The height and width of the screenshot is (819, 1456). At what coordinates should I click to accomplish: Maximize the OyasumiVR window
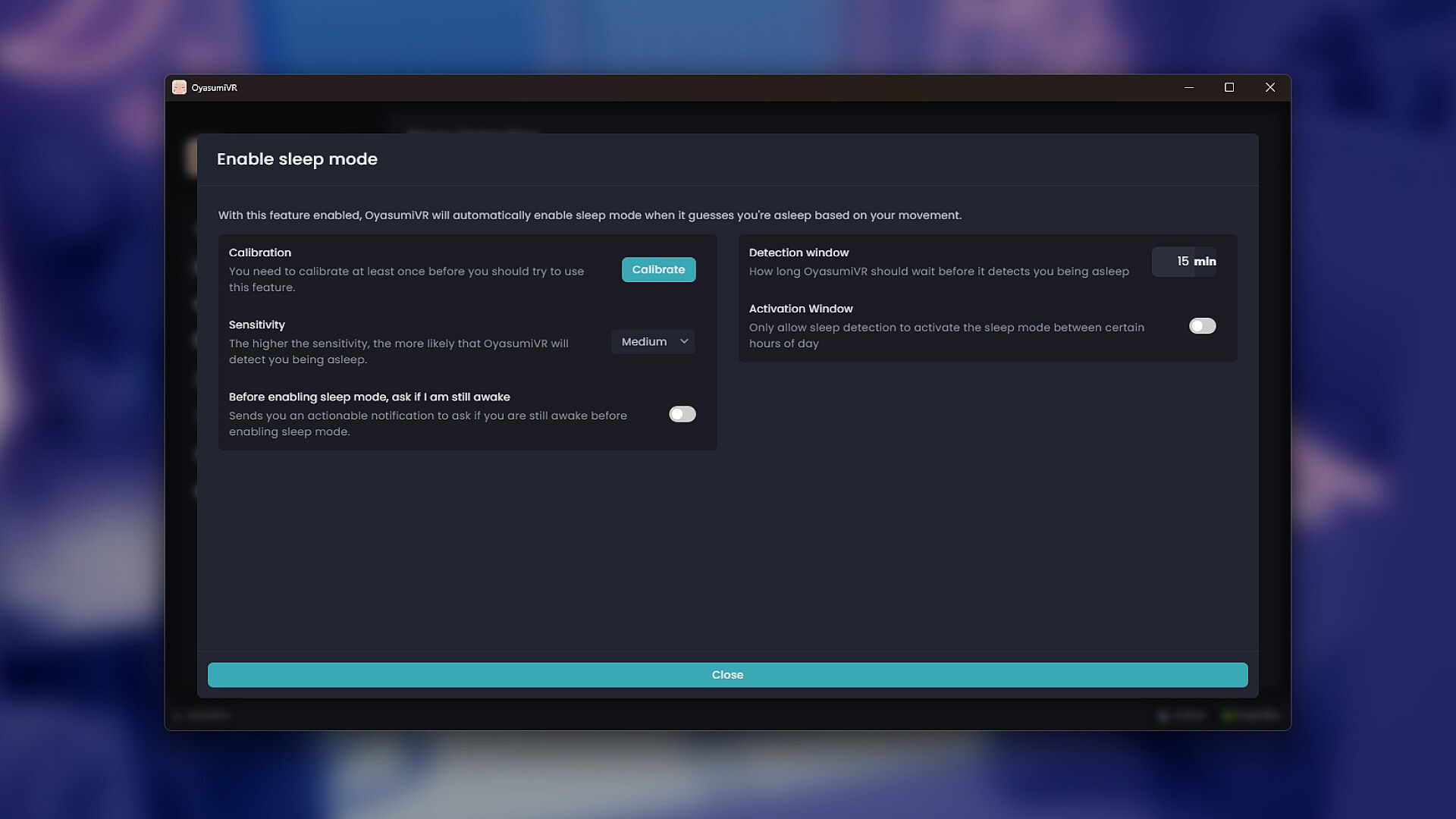tap(1229, 87)
